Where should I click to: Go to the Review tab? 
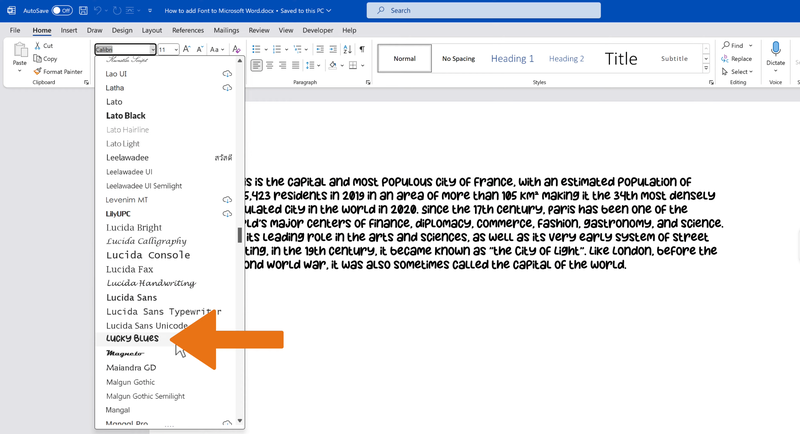click(x=259, y=30)
